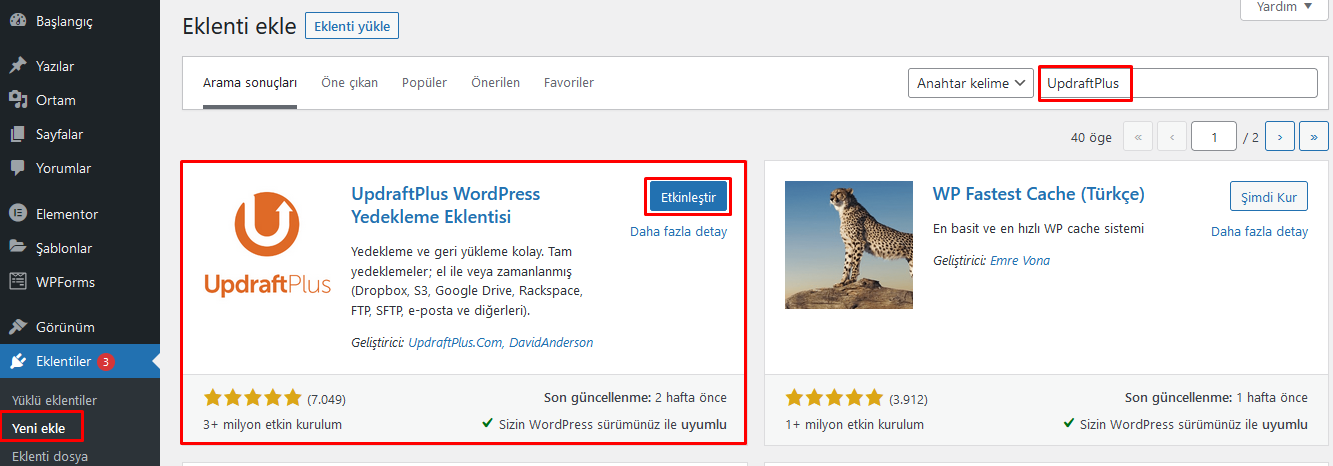Open the UpdraftPlus.Com, DavidAnderson developer link
This screenshot has width=1333, height=466.
(501, 342)
